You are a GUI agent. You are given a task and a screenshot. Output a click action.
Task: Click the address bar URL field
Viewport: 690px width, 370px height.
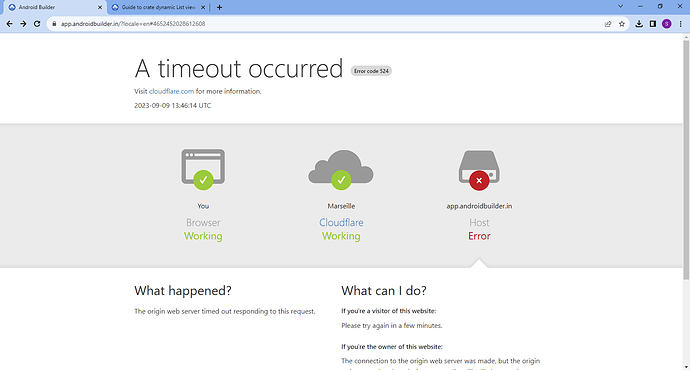pyautogui.click(x=330, y=24)
